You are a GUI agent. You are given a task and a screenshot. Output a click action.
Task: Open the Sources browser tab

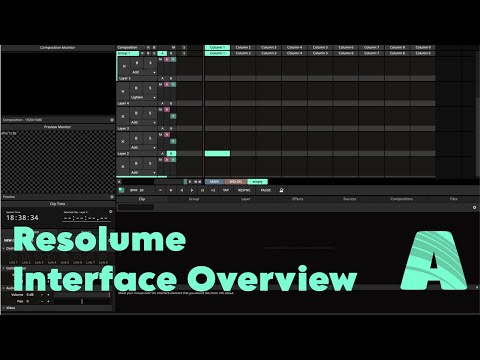pyautogui.click(x=349, y=199)
